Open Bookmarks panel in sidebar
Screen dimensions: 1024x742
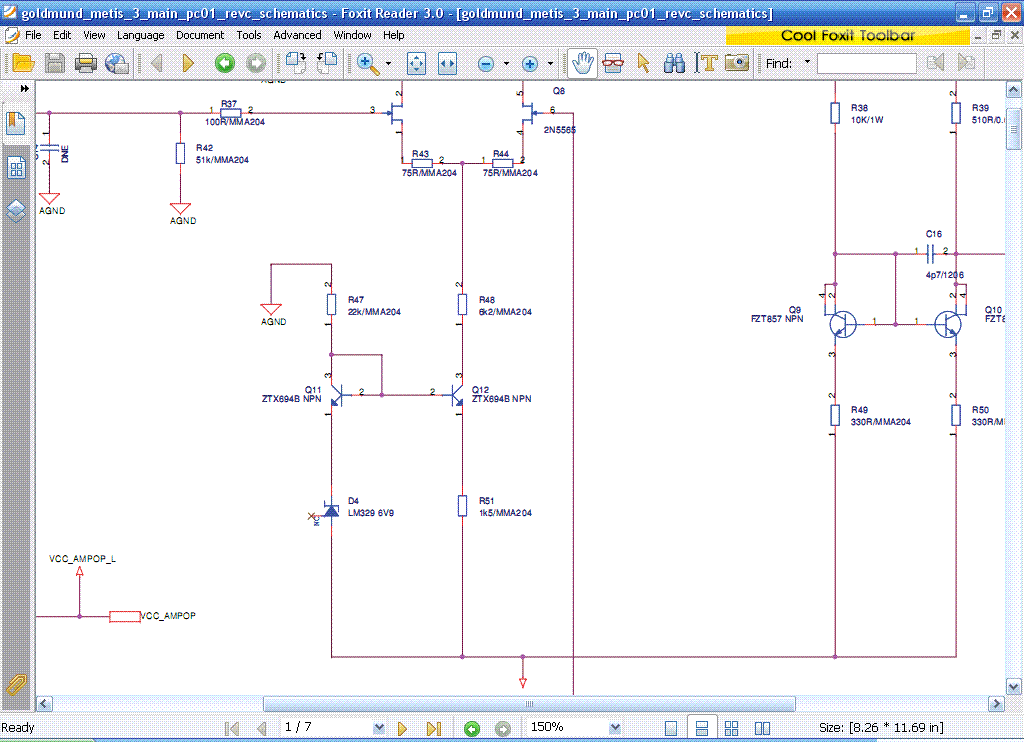coord(16,123)
